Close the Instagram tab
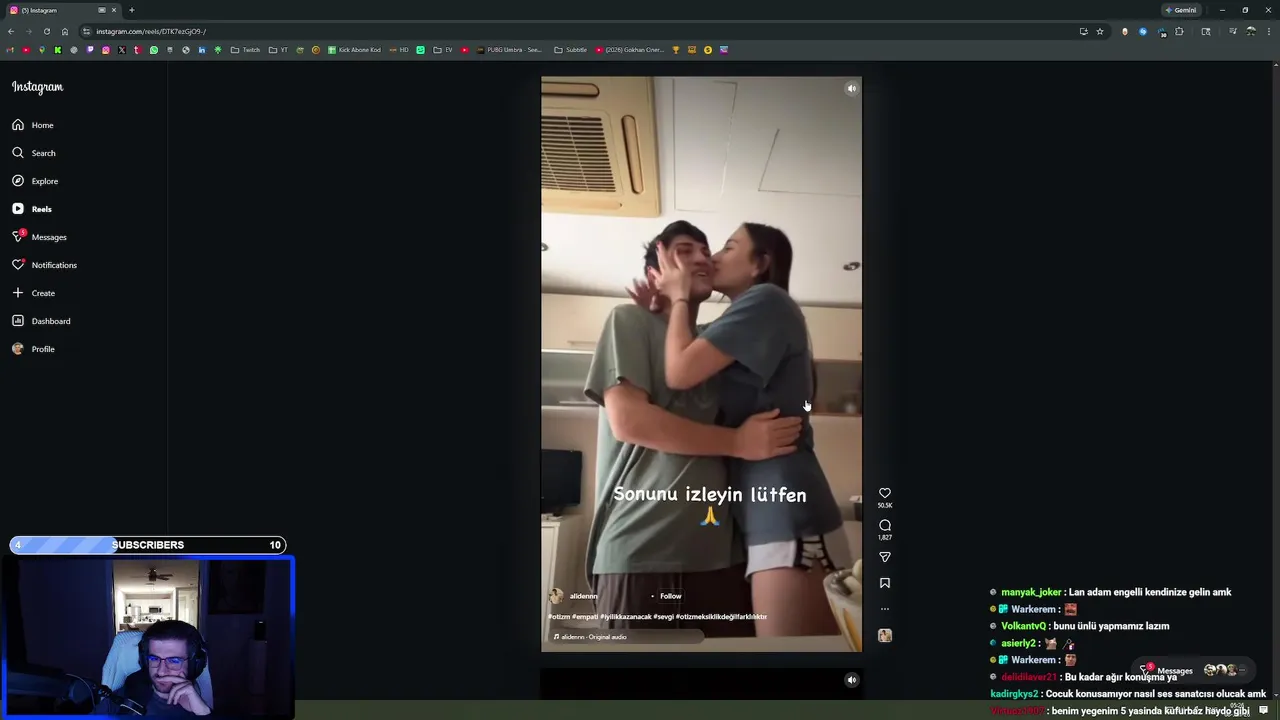This screenshot has height=720, width=1280. tap(114, 10)
